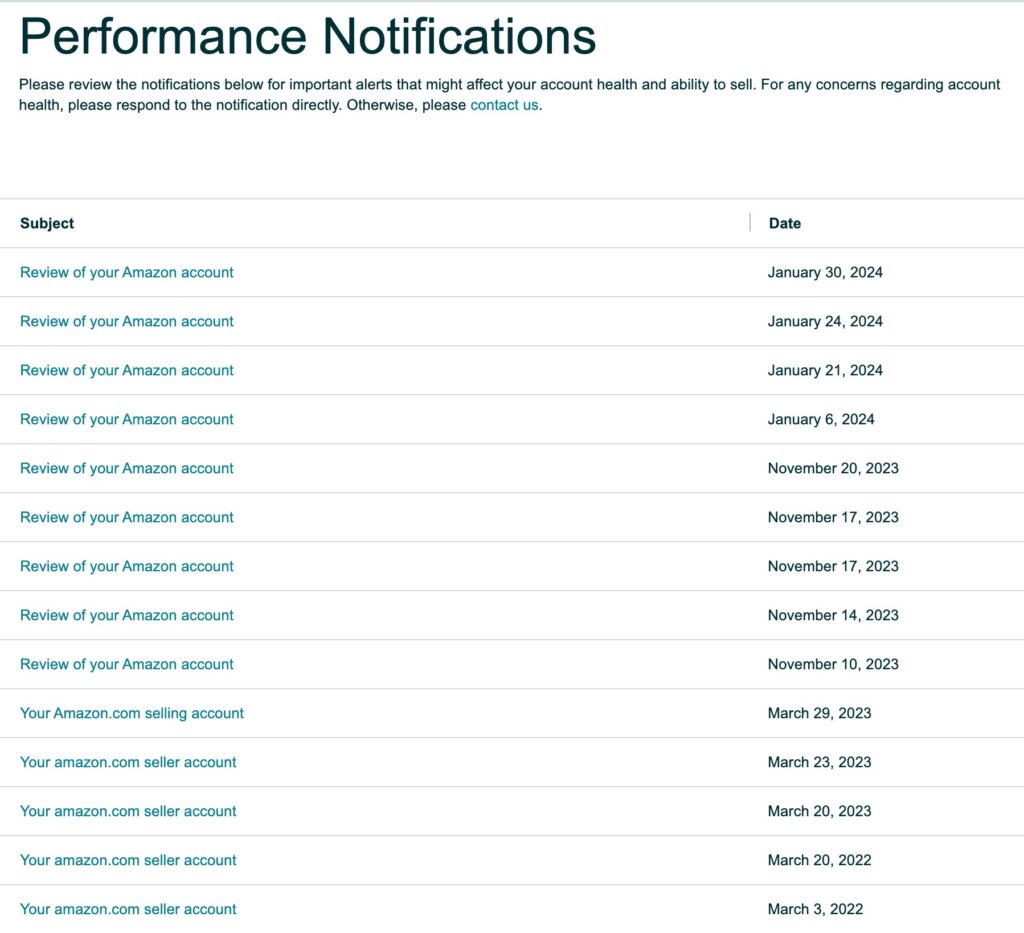Open 'Your Amazon.com selling account' from March 29, 2023
Screen dimensions: 1024x933
tap(132, 713)
